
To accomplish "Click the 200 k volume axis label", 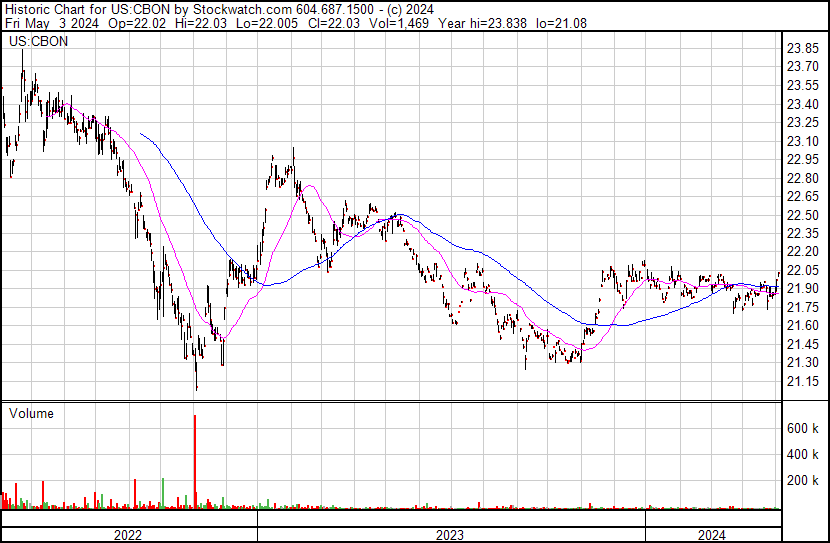I will tap(803, 481).
